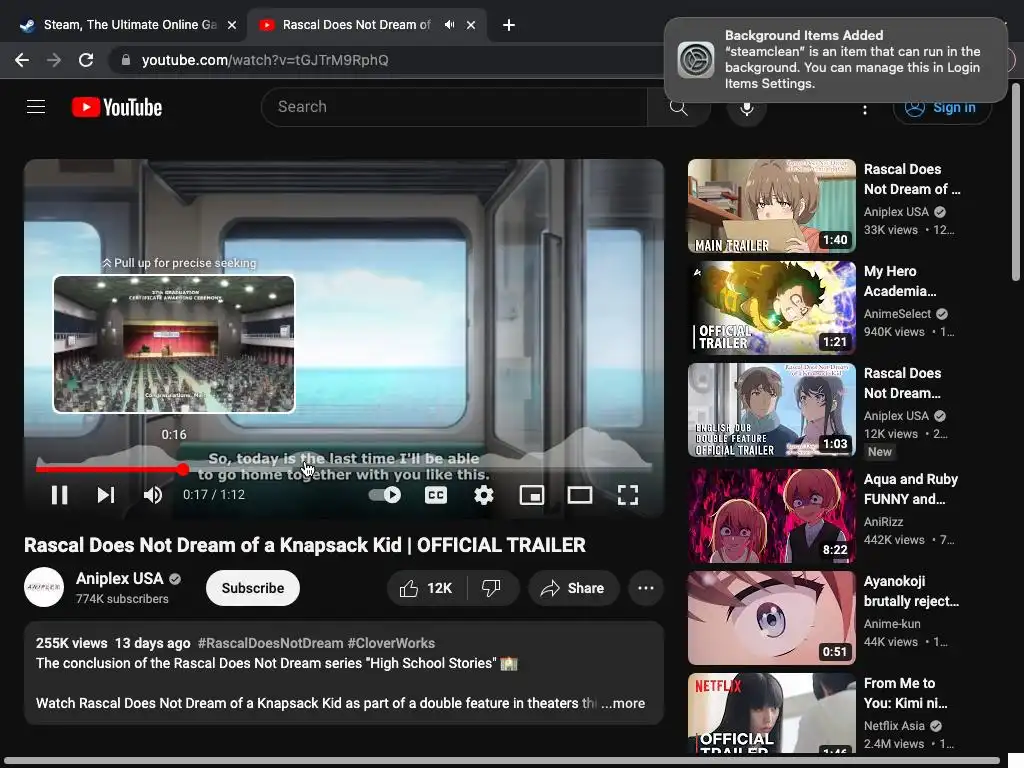This screenshot has width=1024, height=768.
Task: Reload the current page
Action: (x=86, y=60)
